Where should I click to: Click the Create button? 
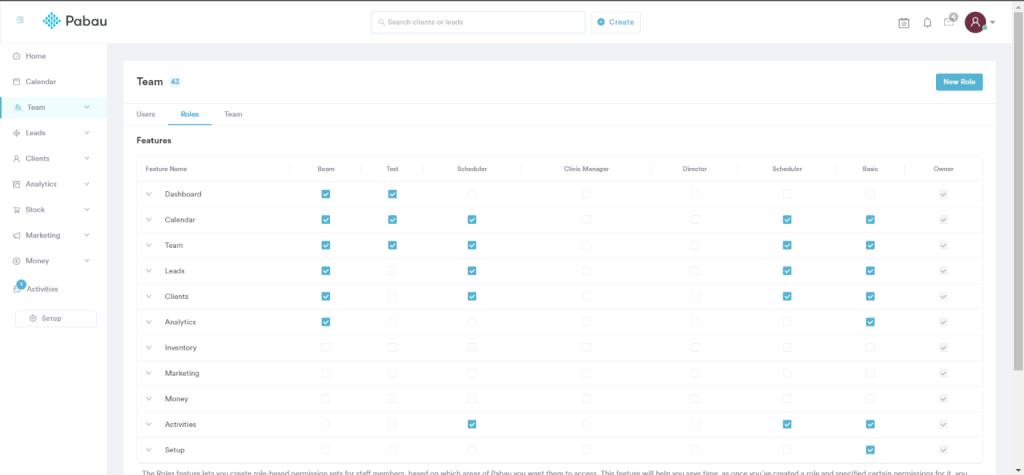point(615,22)
